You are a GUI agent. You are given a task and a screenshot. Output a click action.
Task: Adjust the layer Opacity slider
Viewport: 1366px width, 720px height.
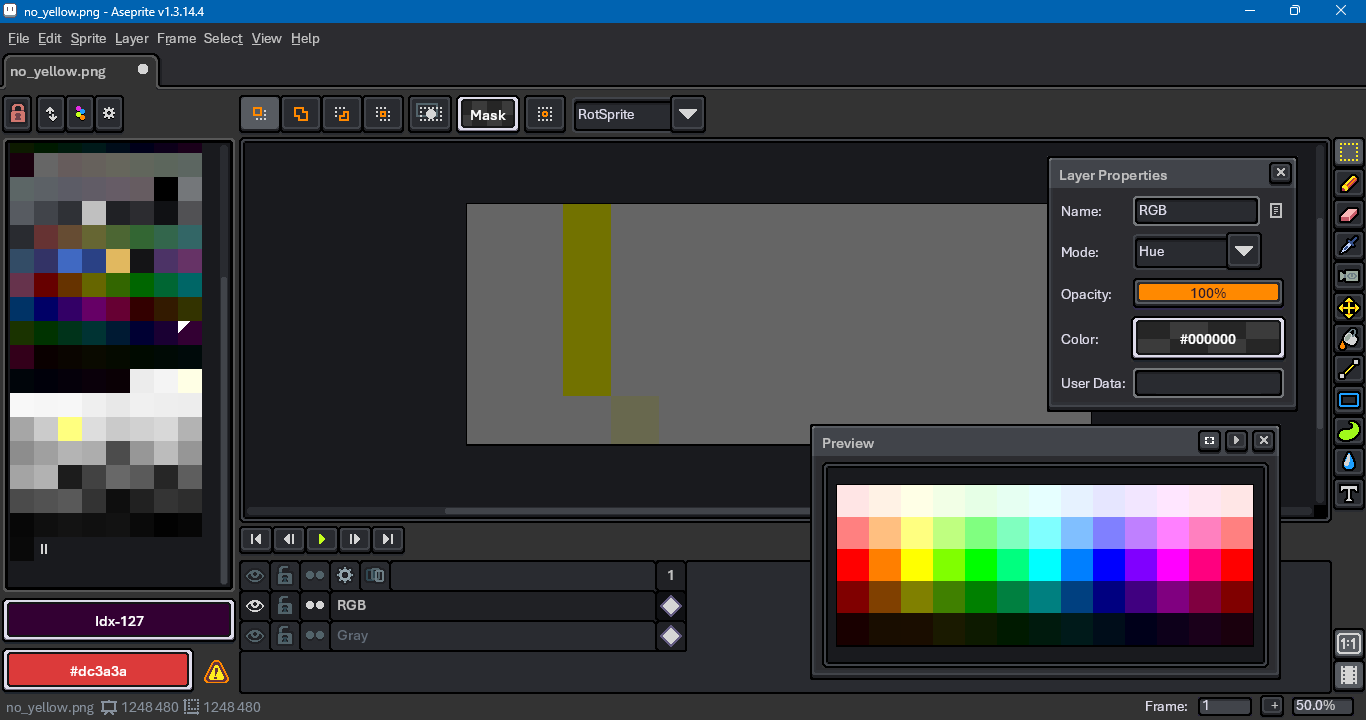click(1208, 293)
